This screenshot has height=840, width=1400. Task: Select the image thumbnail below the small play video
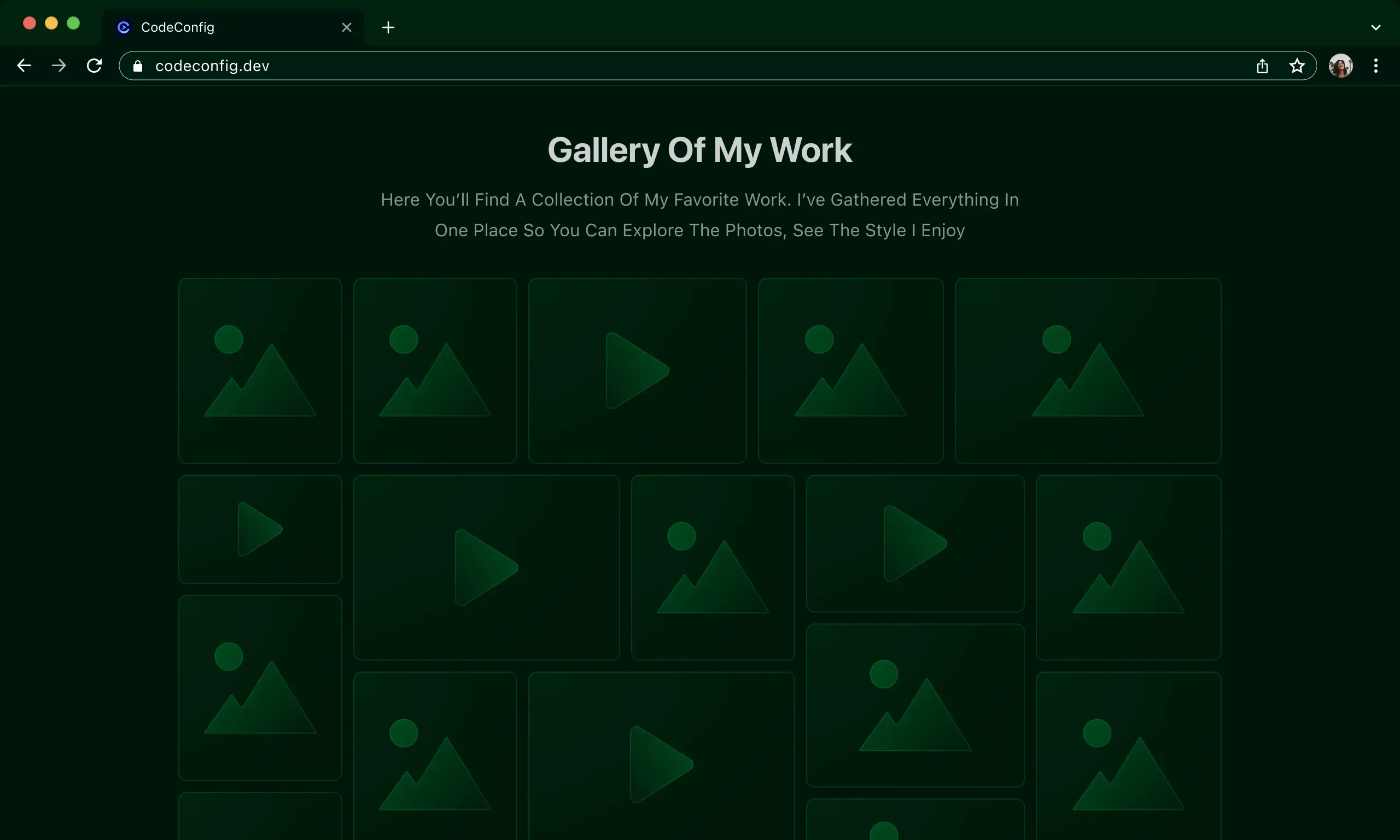point(260,689)
